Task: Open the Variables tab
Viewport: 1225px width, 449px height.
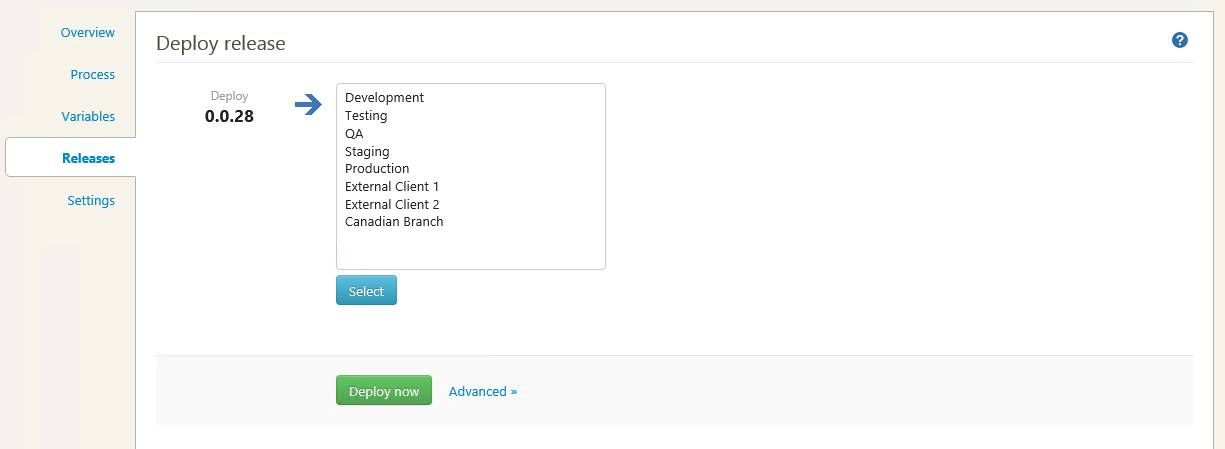Action: coord(88,117)
